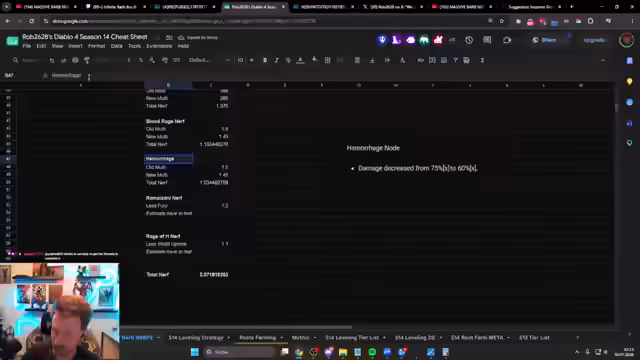This screenshot has height=360, width=640.
Task: Expand the Roots Farming tab dropdown arrow
Action: (x=281, y=338)
